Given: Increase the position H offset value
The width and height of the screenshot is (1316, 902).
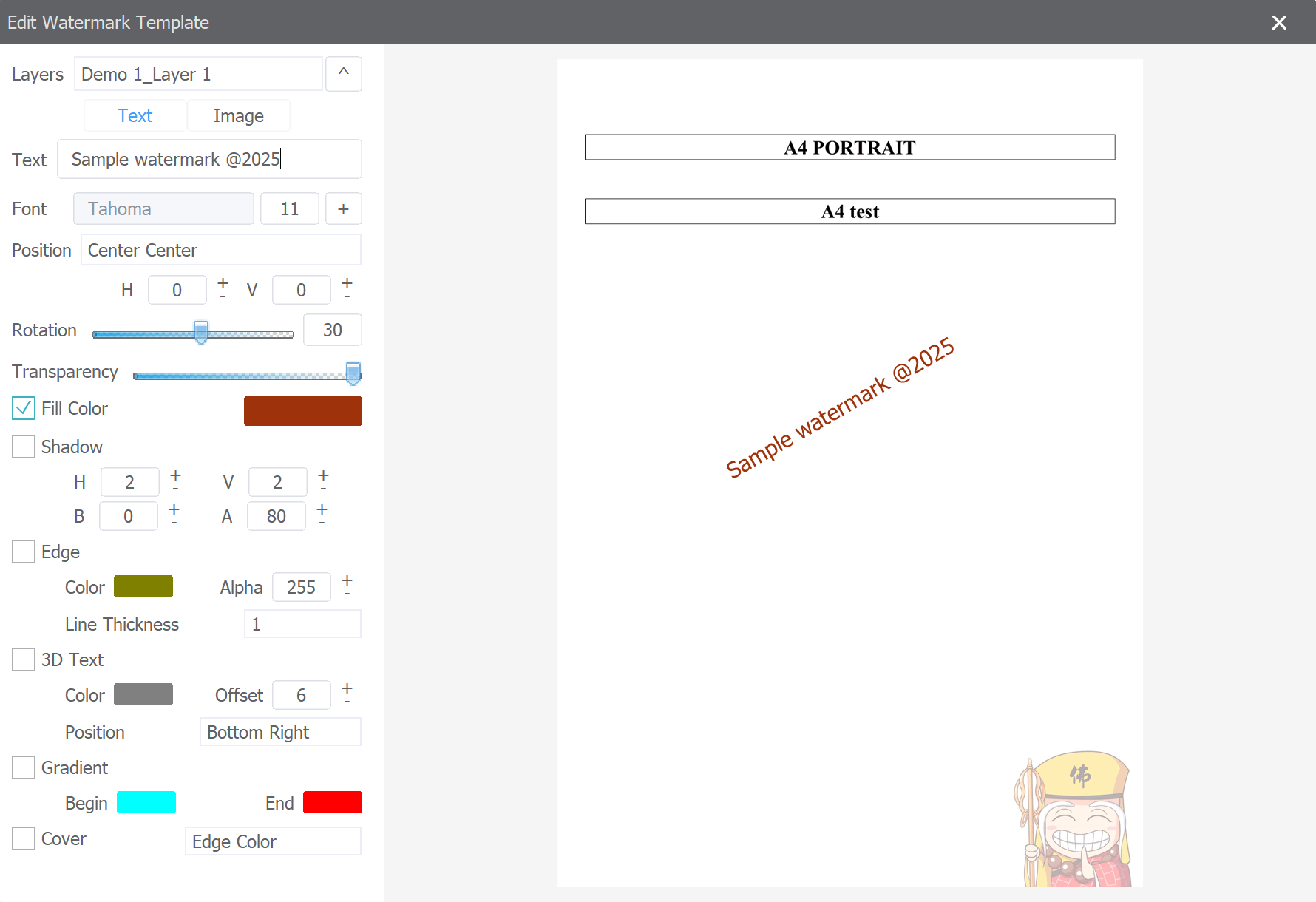Looking at the screenshot, I should (x=223, y=282).
